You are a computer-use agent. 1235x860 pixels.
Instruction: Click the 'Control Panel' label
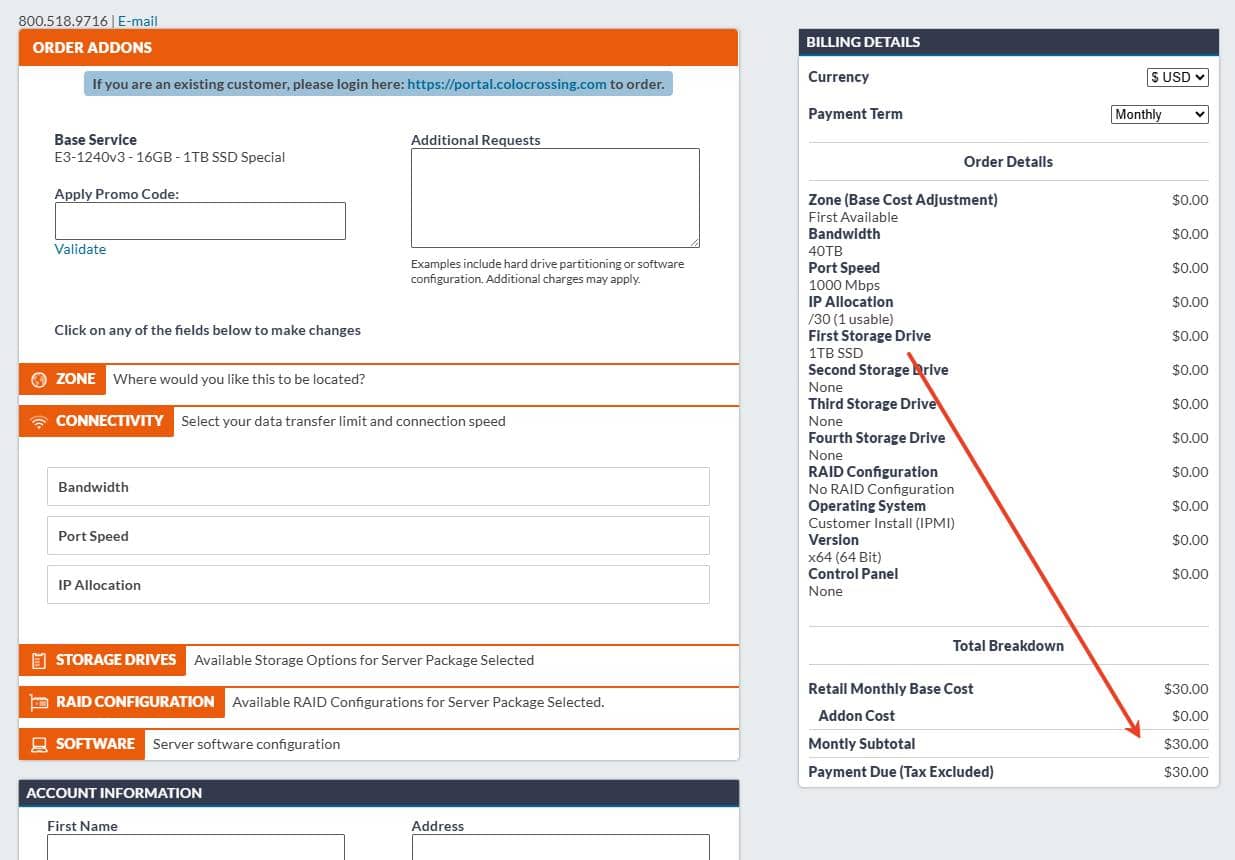tap(853, 574)
